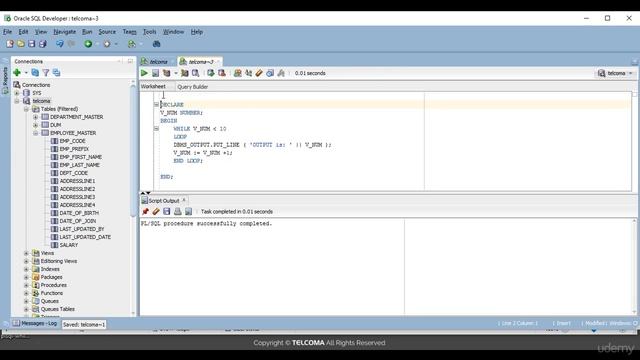Click the Autotrace icon

tap(184, 73)
